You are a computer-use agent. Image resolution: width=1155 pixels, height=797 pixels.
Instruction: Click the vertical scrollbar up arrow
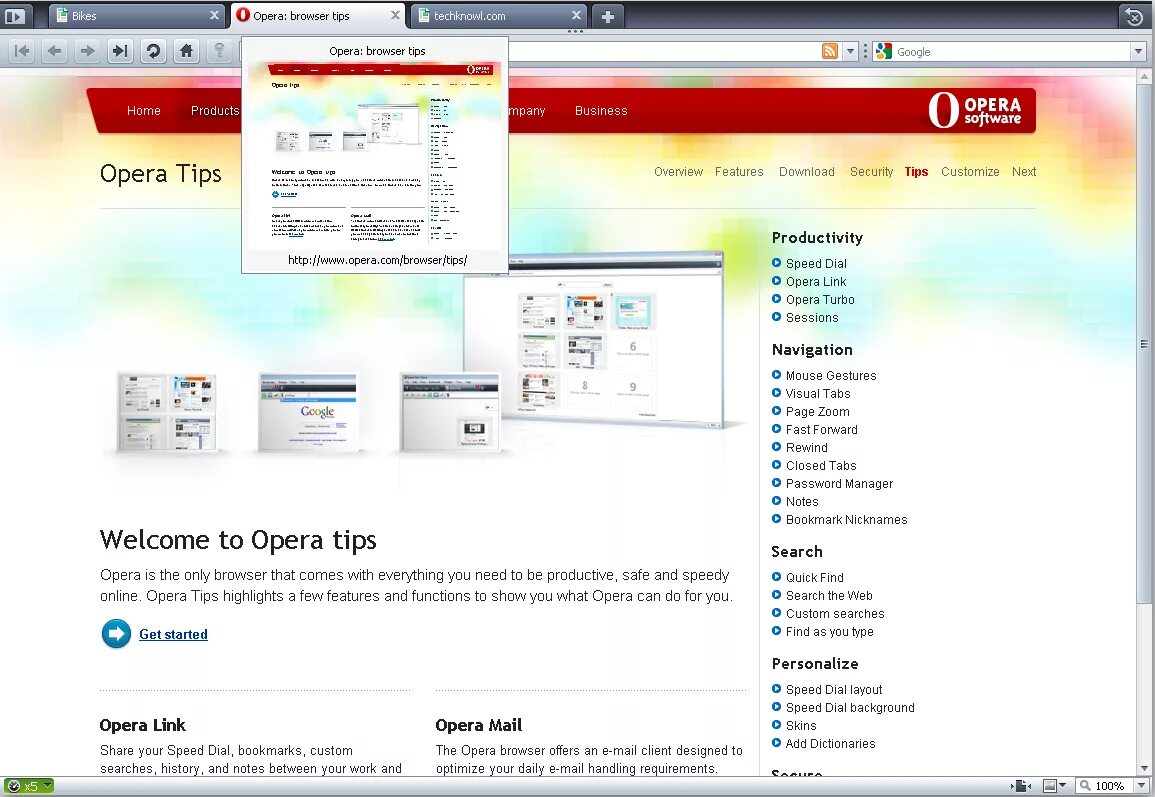point(1144,76)
